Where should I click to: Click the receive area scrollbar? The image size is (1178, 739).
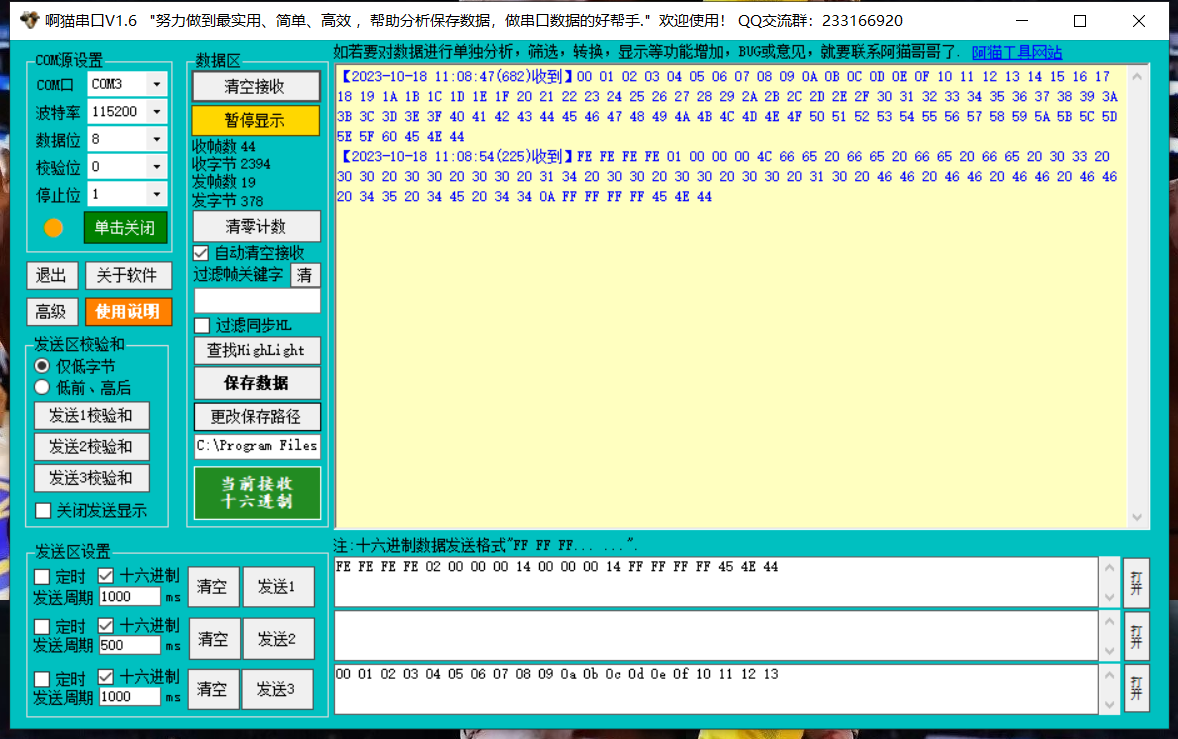coord(1139,290)
